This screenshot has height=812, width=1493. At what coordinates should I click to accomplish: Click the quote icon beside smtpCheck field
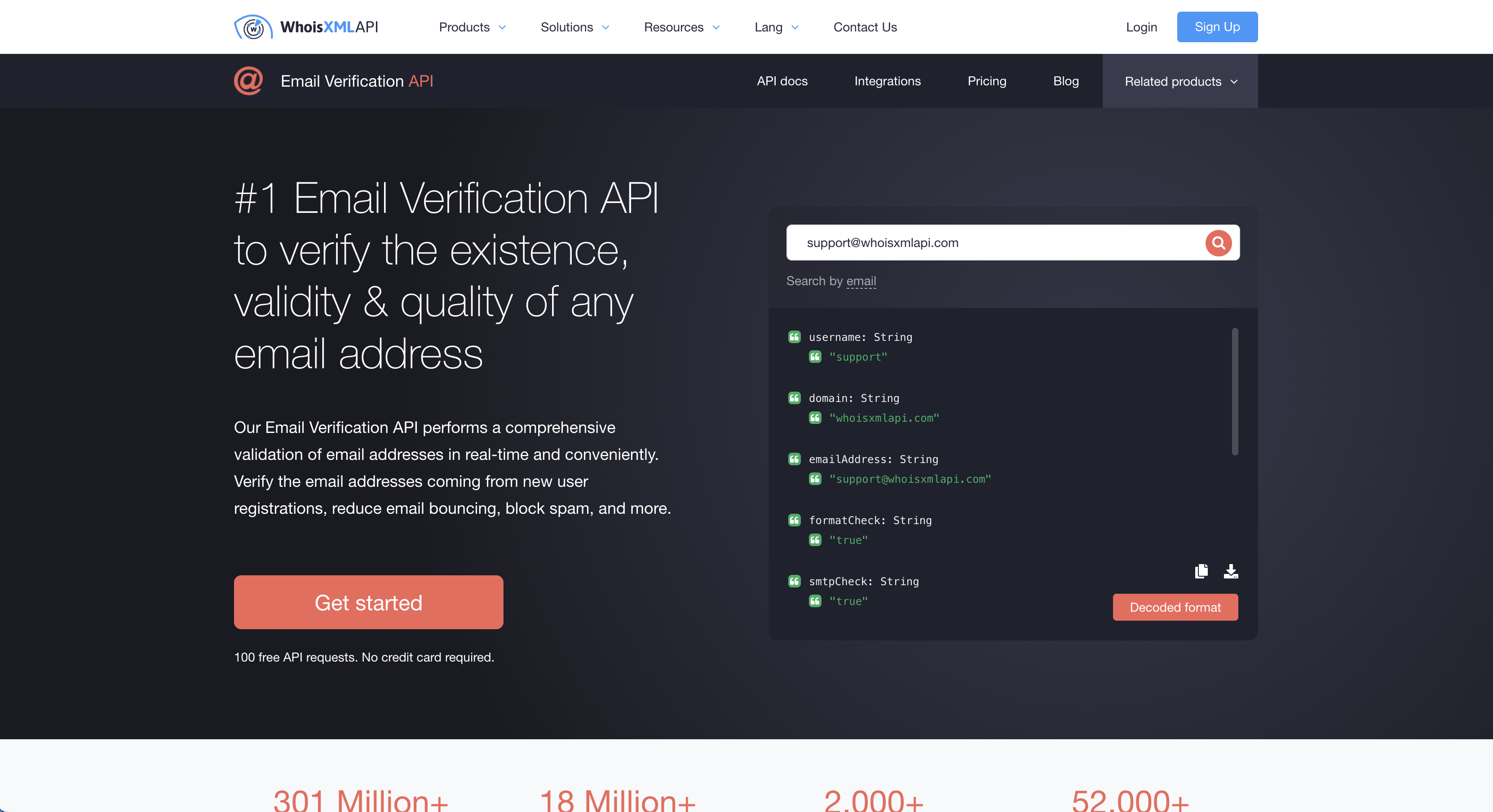point(794,581)
